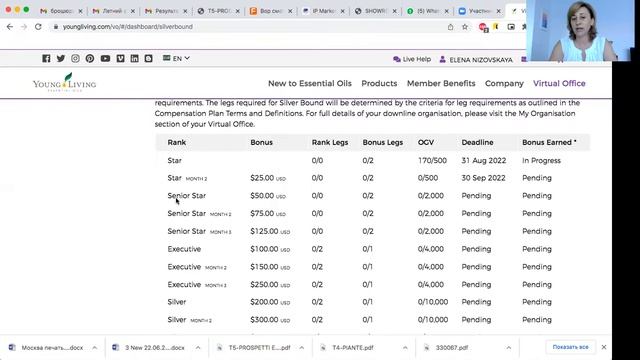Click the picture-in-picture toolbar icon
The width and height of the screenshot is (640, 360).
click(x=511, y=27)
